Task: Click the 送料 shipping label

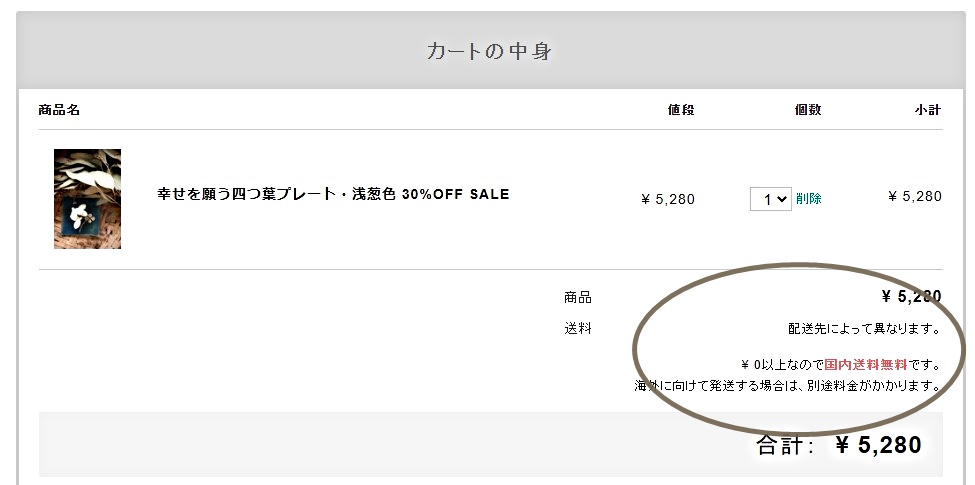Action: click(578, 328)
